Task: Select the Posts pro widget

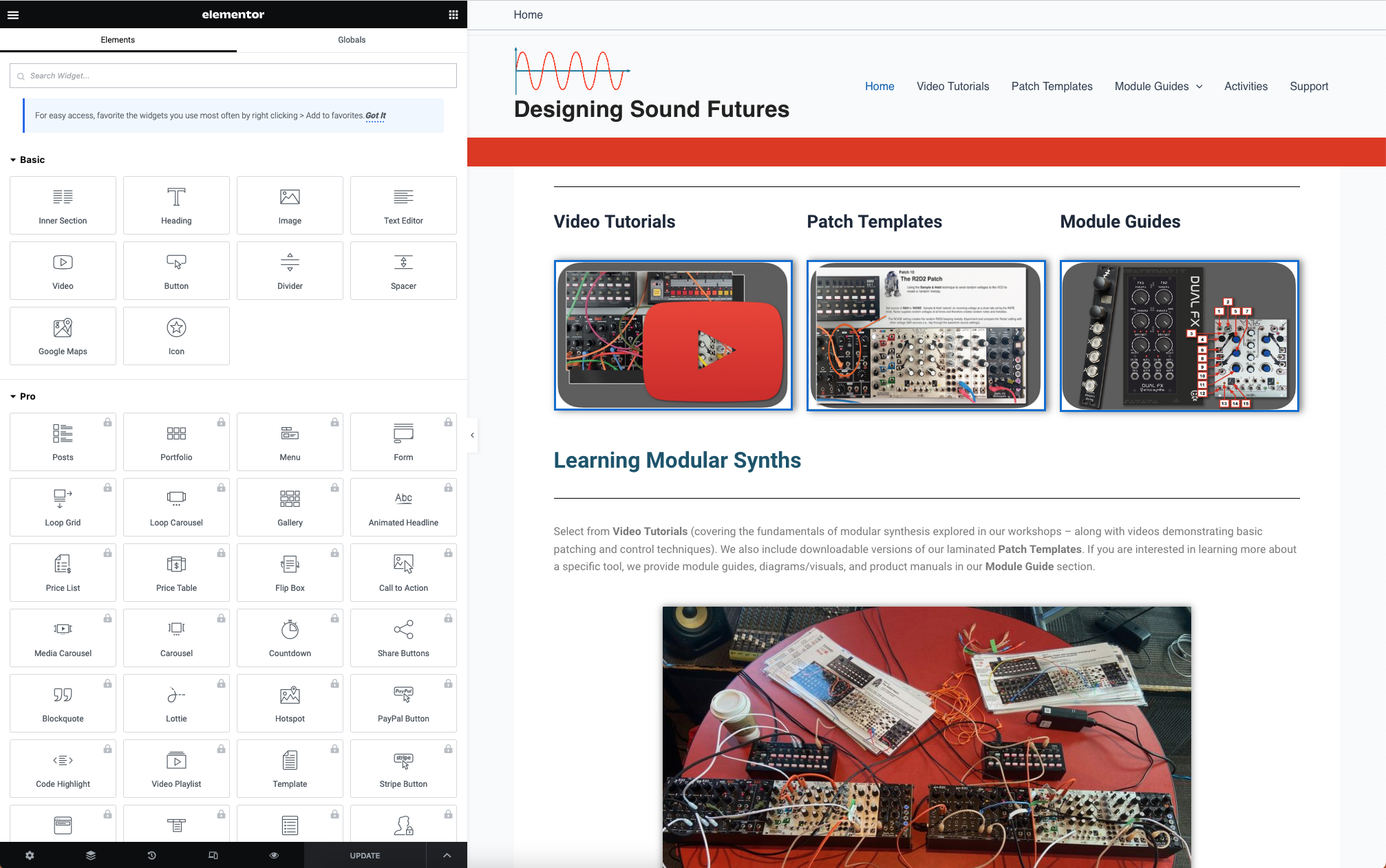Action: (63, 442)
